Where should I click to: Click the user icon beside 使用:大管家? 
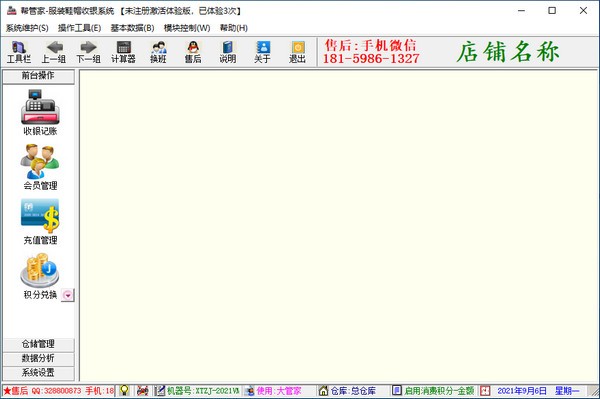(x=250, y=391)
